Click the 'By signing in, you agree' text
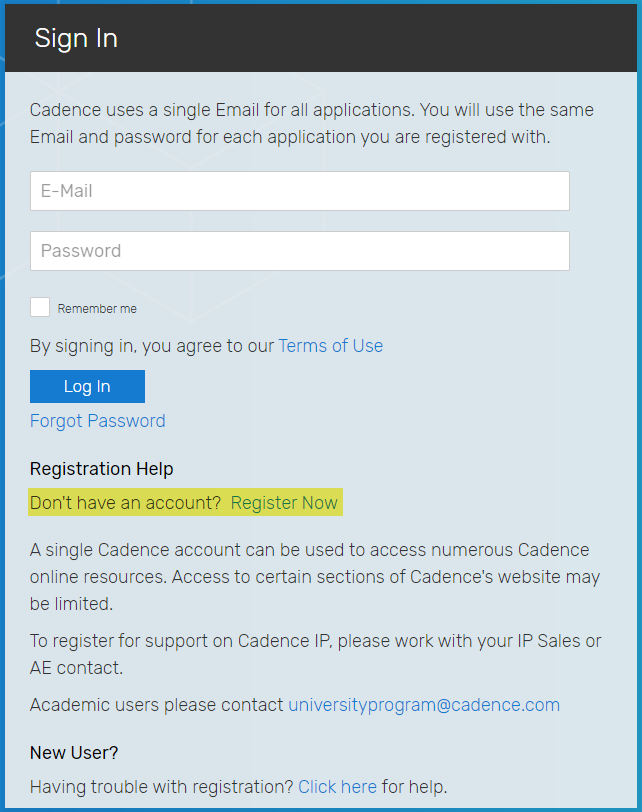 [152, 346]
